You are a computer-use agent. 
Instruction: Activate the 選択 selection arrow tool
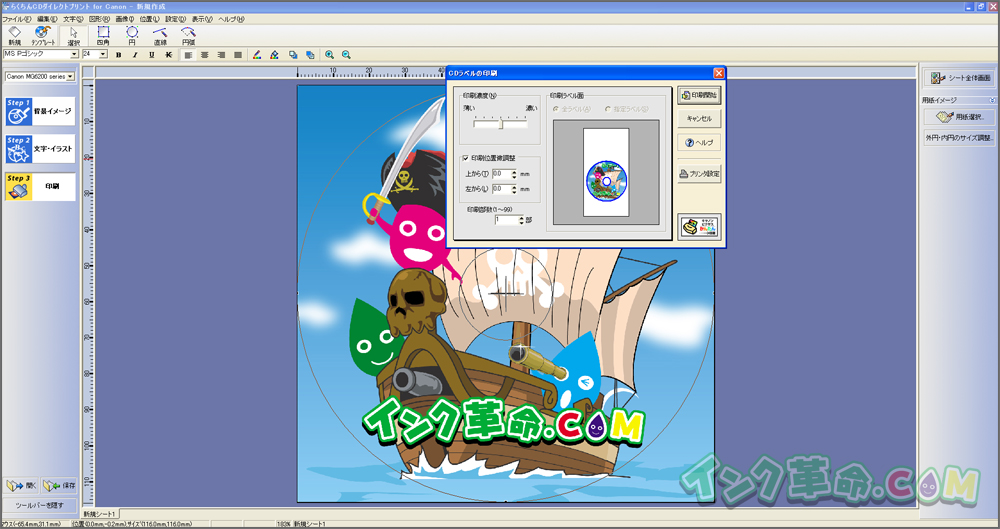(x=73, y=36)
